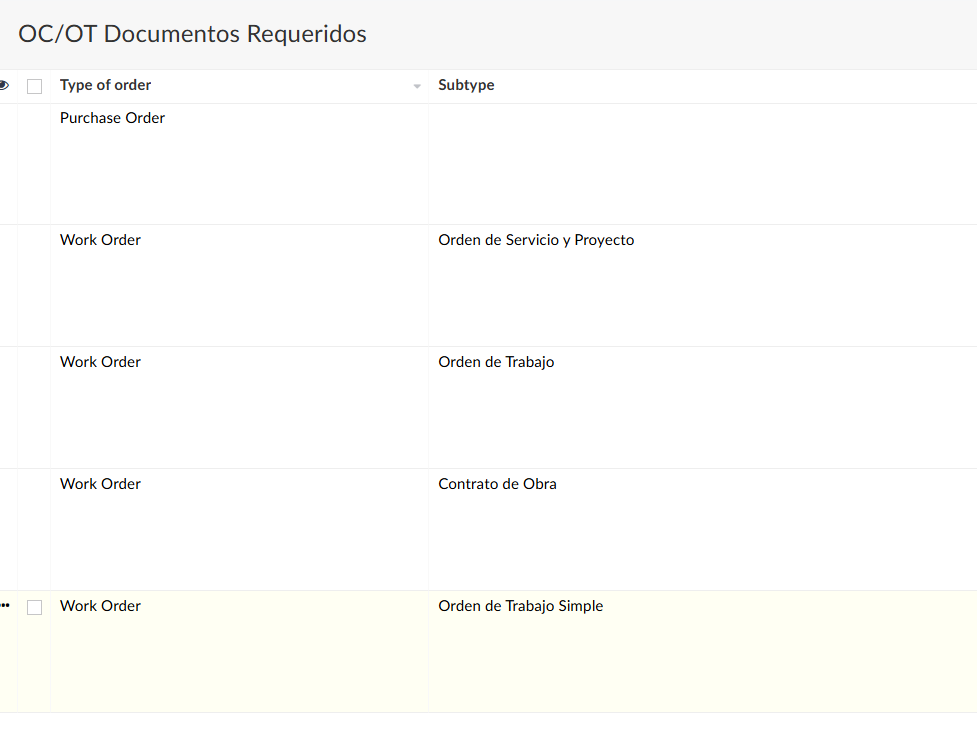This screenshot has width=977, height=753.
Task: Open the three-dots menu on the highlighted row
Action: pyautogui.click(x=5, y=605)
